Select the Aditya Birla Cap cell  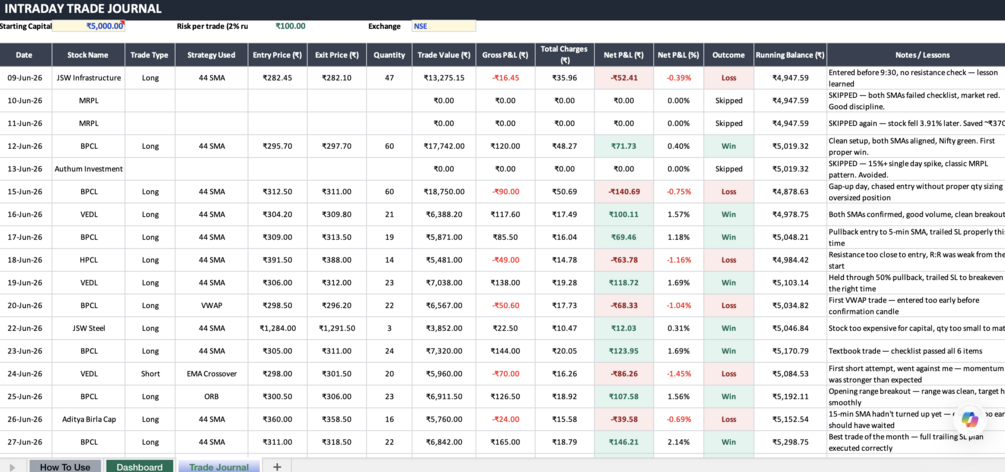[88, 419]
